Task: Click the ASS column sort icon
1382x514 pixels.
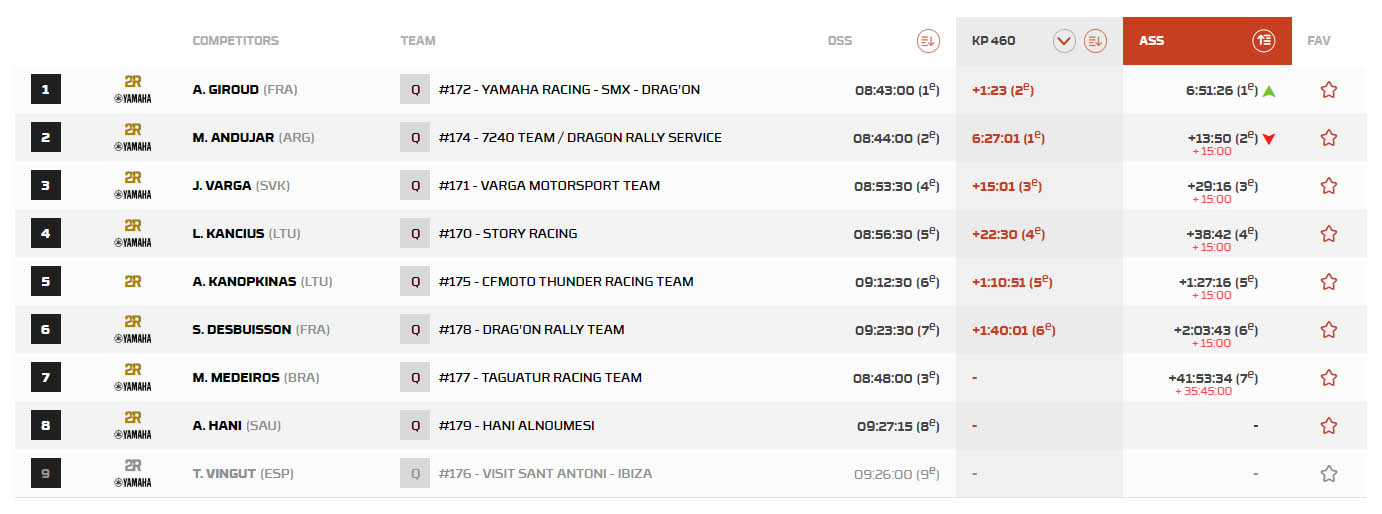Action: pyautogui.click(x=1264, y=41)
